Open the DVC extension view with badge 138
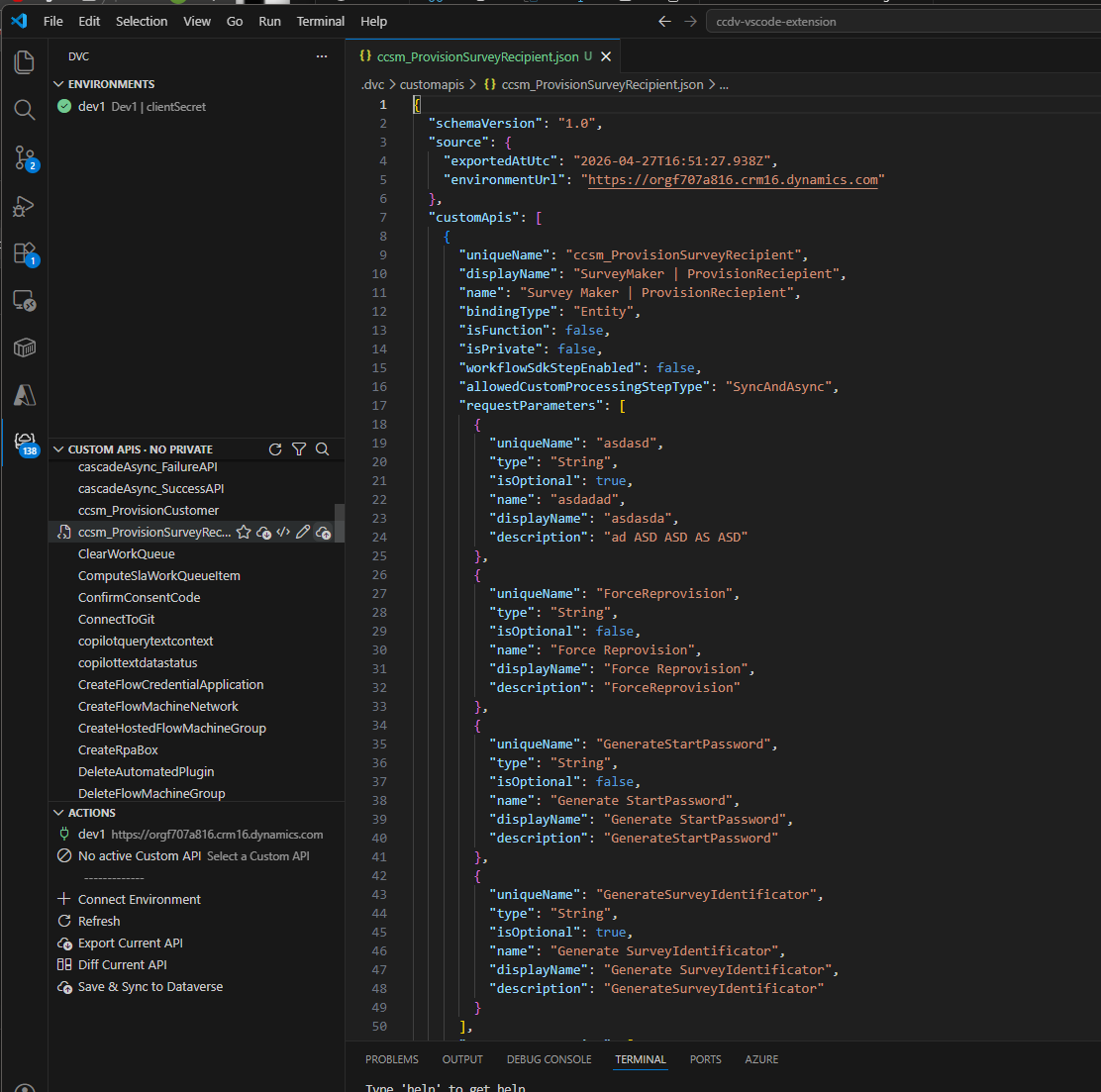Image resolution: width=1101 pixels, height=1092 pixels. (25, 444)
